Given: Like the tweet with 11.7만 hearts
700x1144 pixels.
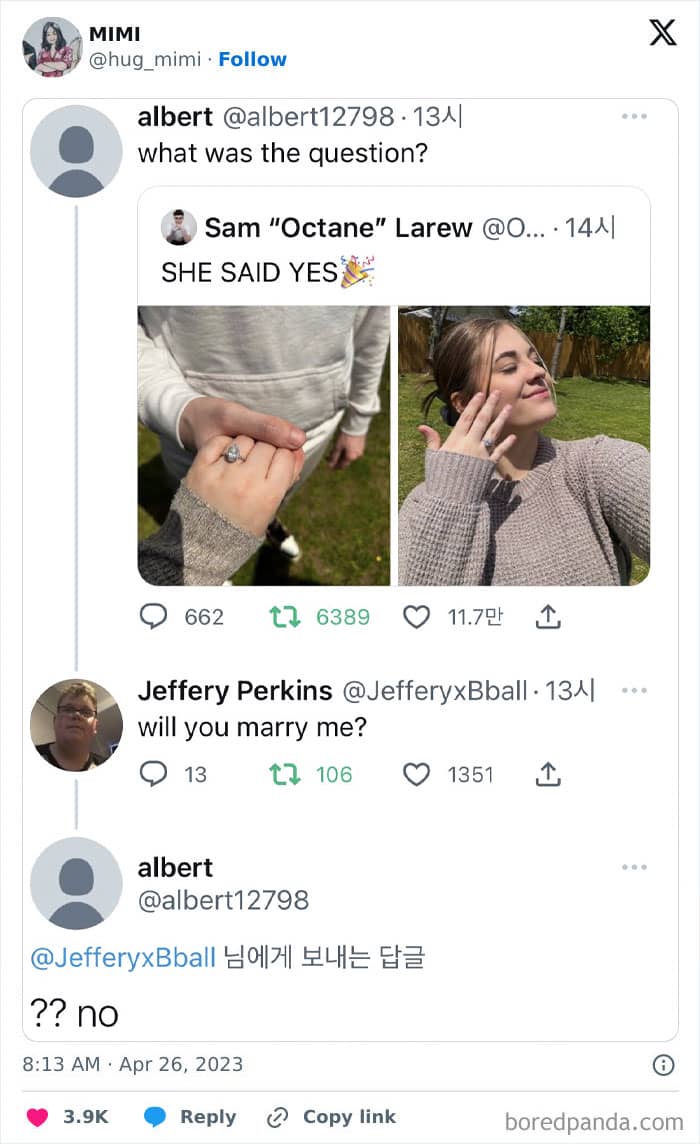Looking at the screenshot, I should [417, 617].
